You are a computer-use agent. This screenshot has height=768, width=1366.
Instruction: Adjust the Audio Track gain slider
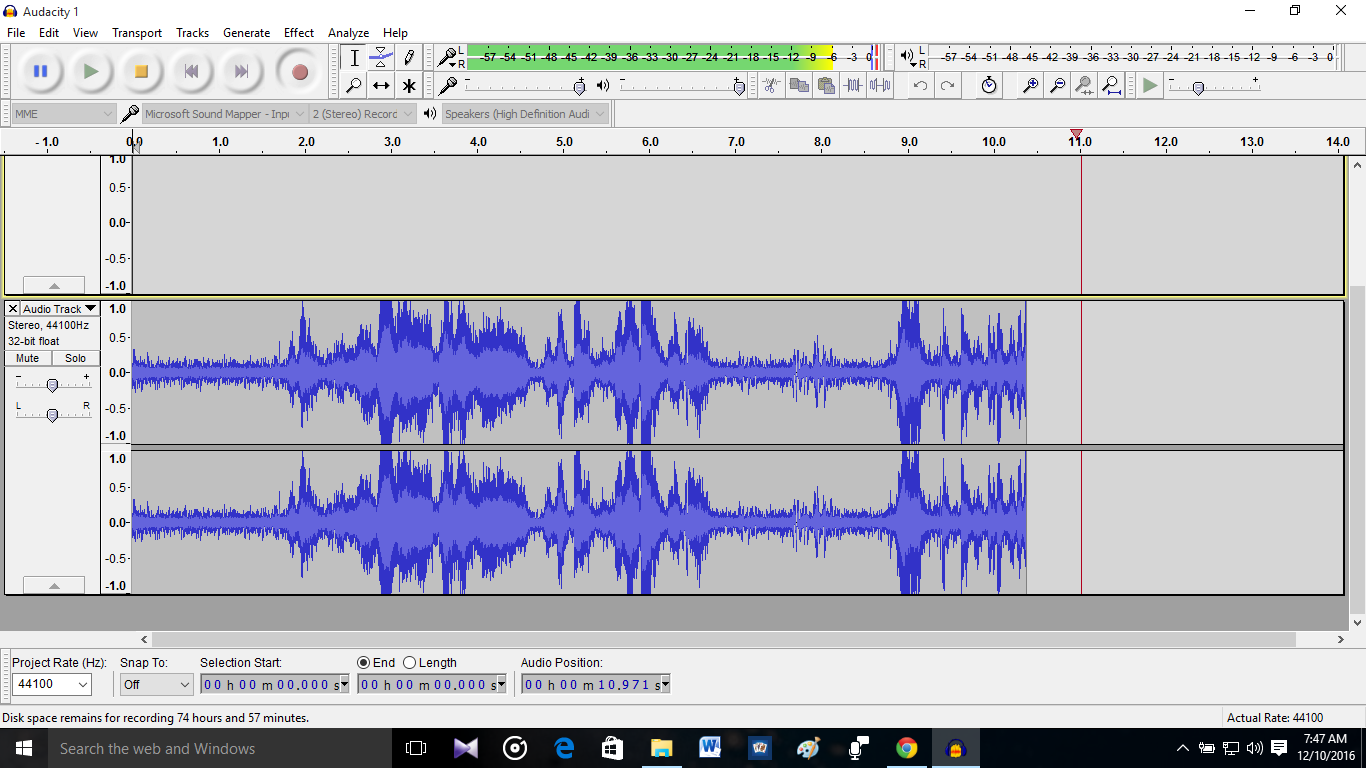(x=52, y=384)
